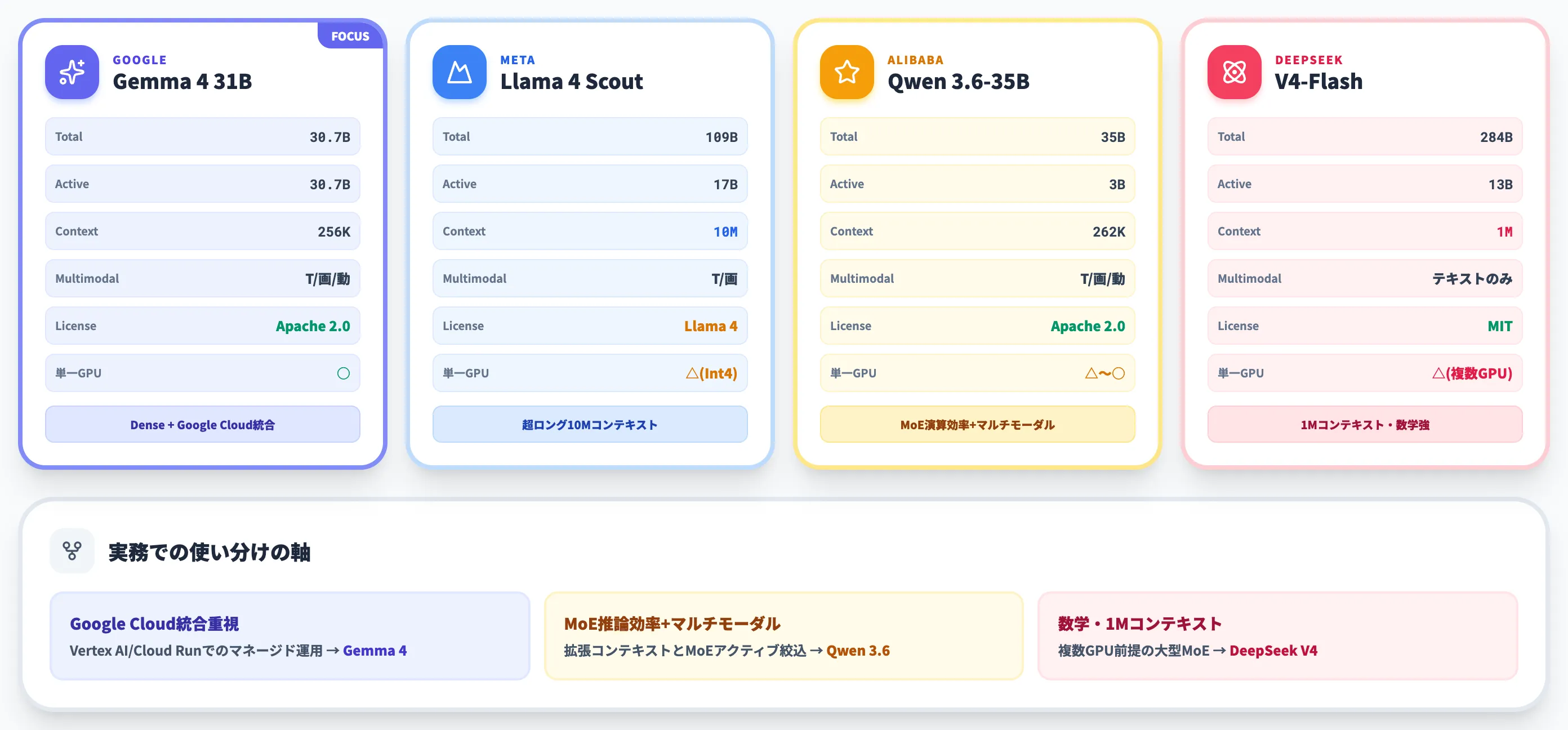This screenshot has width=1568, height=730.
Task: Click Llama's Total value 109B
Action: coord(721,137)
